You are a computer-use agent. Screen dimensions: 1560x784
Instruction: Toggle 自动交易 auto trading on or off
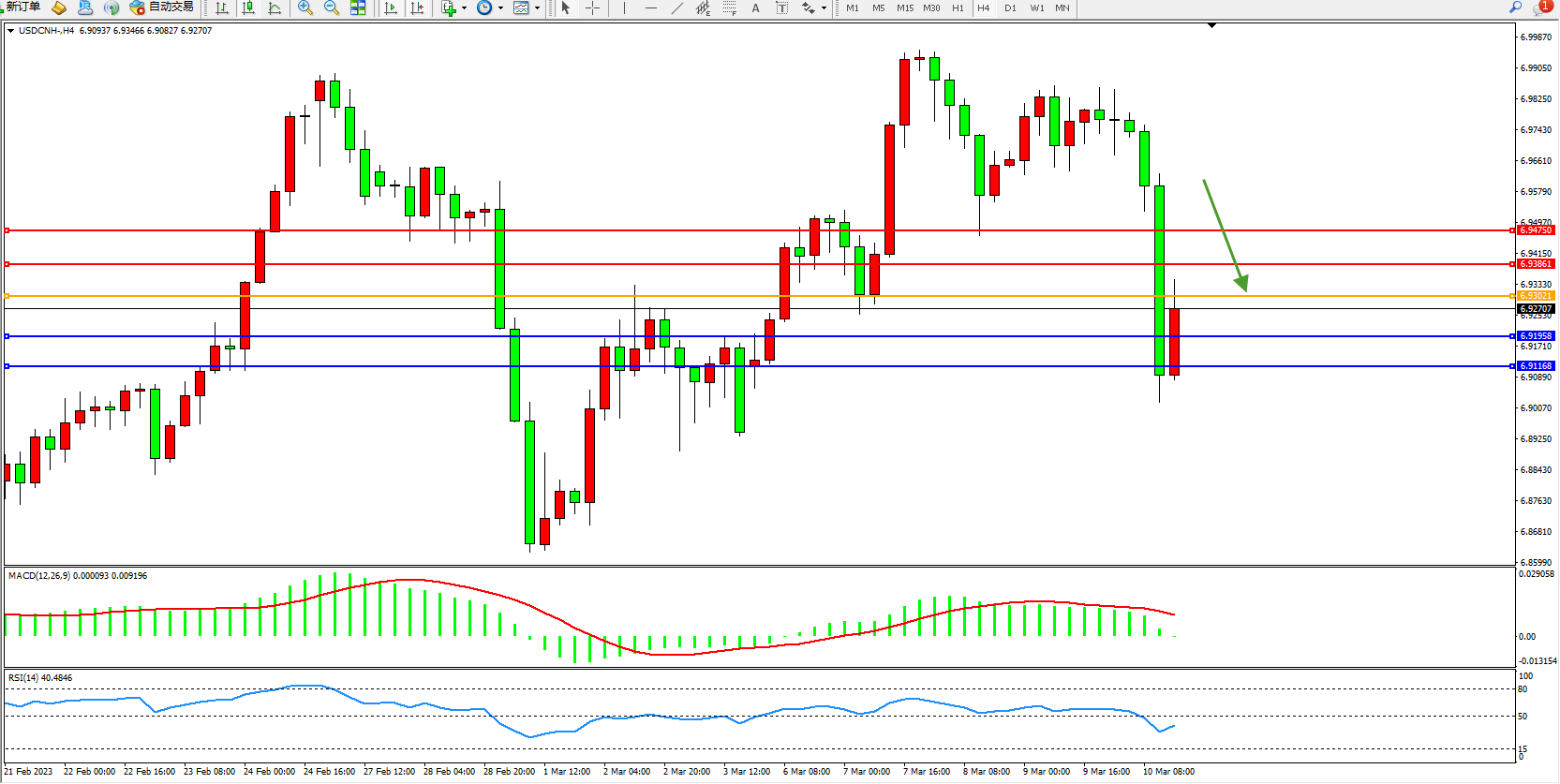[x=162, y=7]
